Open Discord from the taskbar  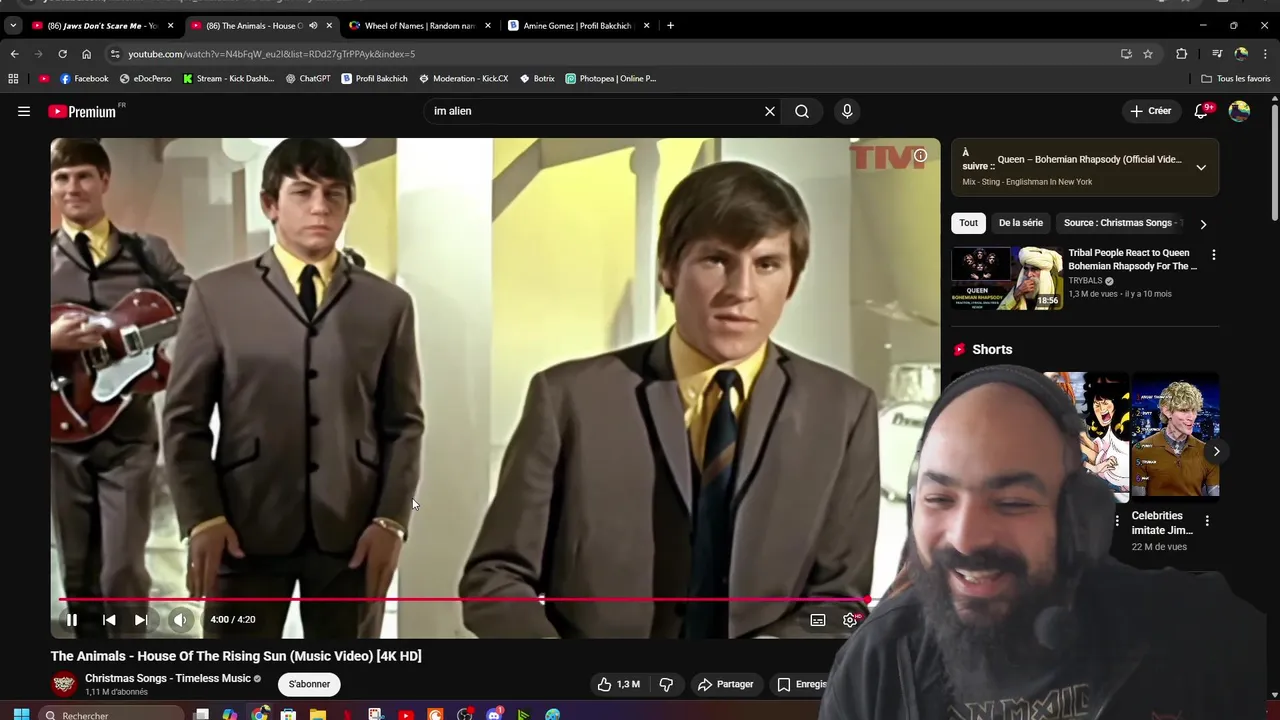click(x=494, y=714)
